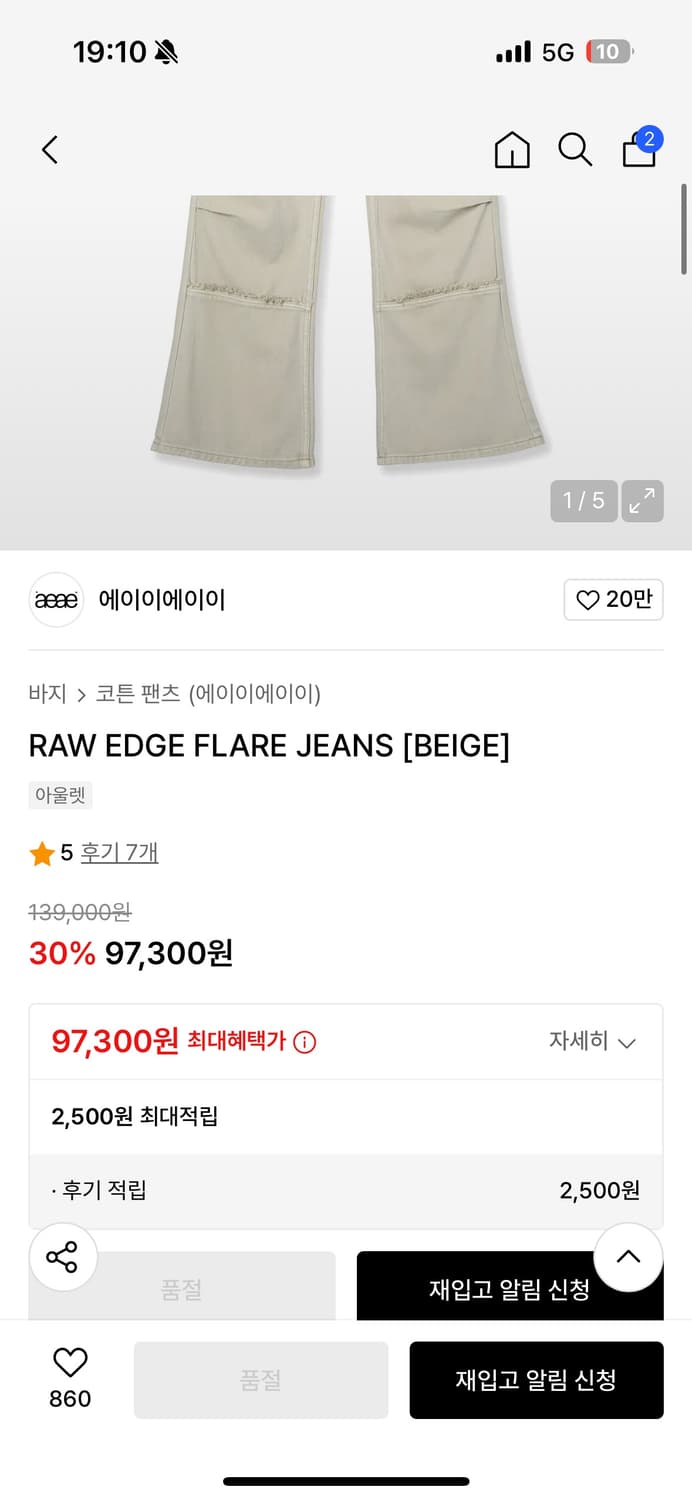Open the home screen icon

pos(512,148)
